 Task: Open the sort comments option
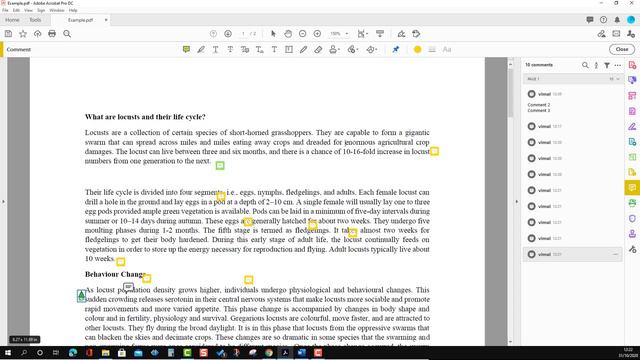[x=596, y=65]
